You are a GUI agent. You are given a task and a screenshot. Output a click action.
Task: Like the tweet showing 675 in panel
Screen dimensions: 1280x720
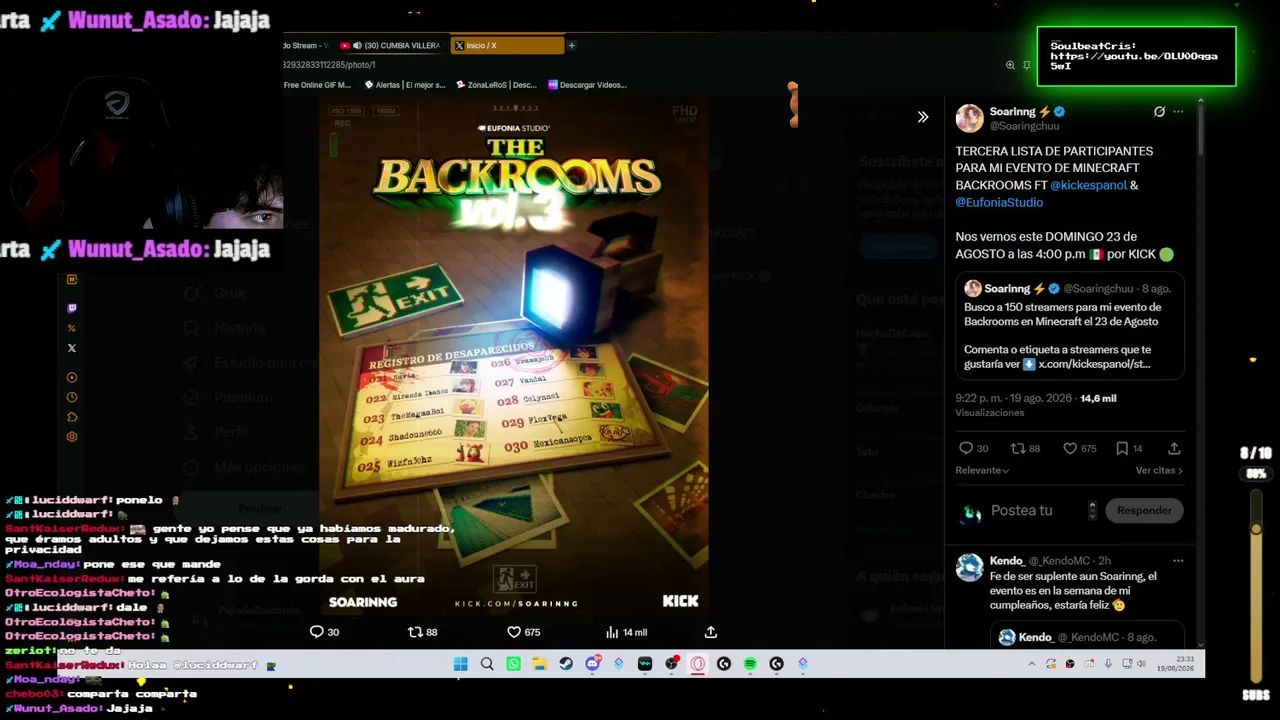(1070, 449)
